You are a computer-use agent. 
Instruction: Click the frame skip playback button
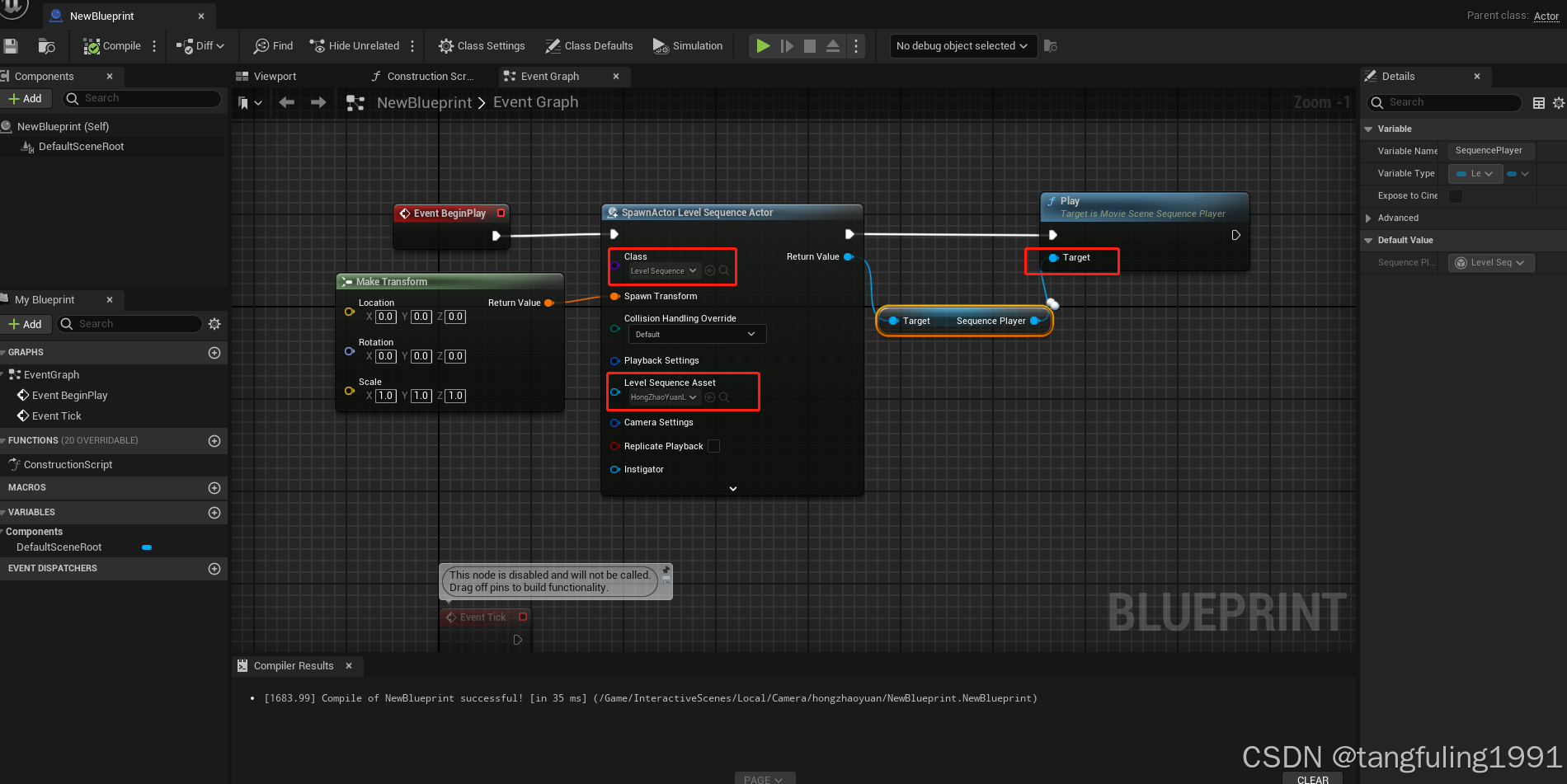pyautogui.click(x=787, y=46)
